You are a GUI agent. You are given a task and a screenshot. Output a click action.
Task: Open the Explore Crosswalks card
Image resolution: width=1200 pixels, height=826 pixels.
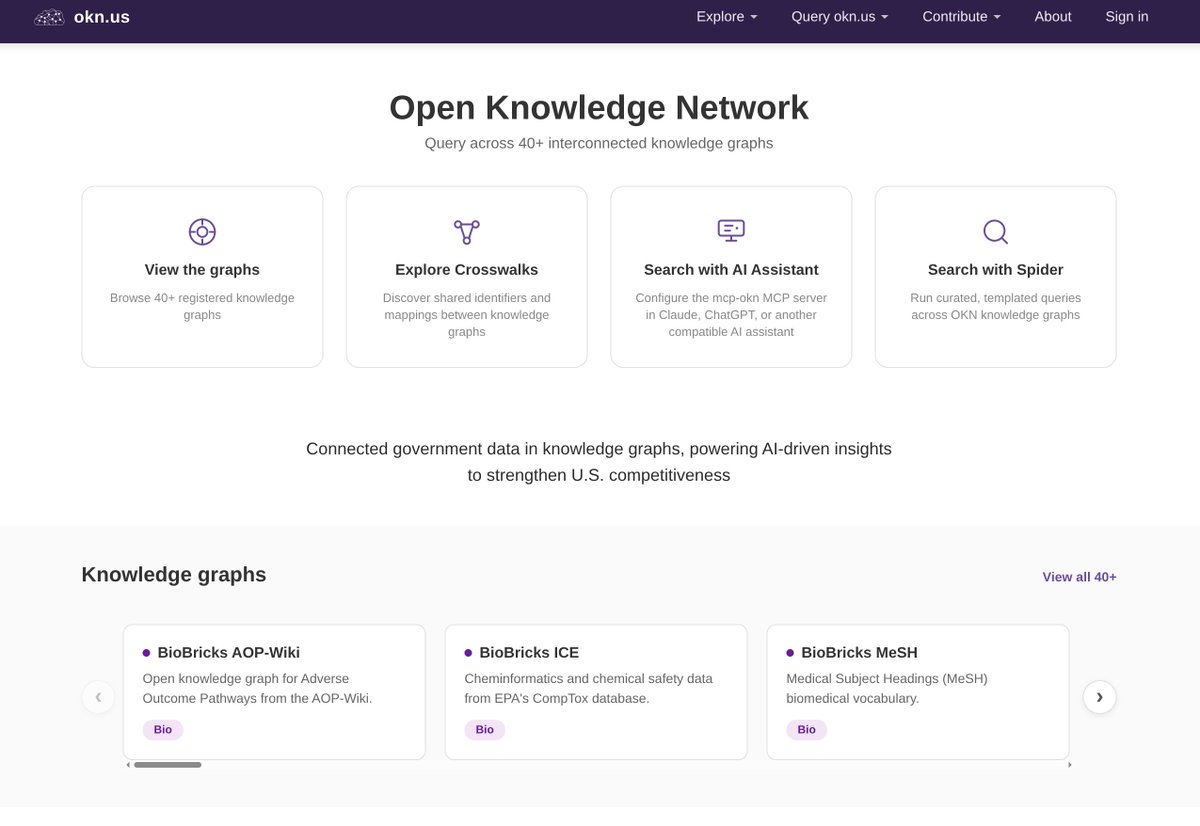point(467,277)
